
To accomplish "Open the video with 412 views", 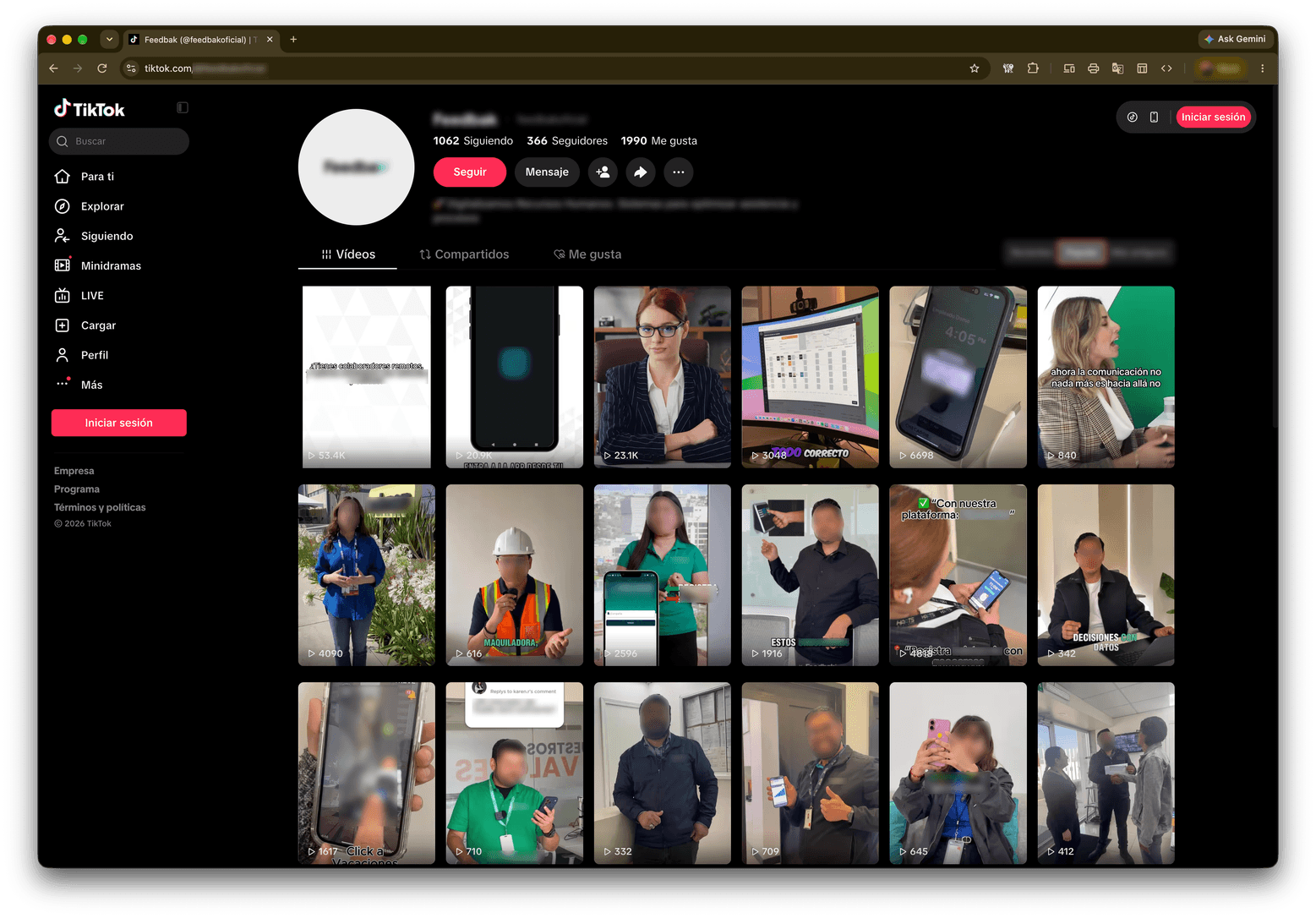I will pos(1106,773).
